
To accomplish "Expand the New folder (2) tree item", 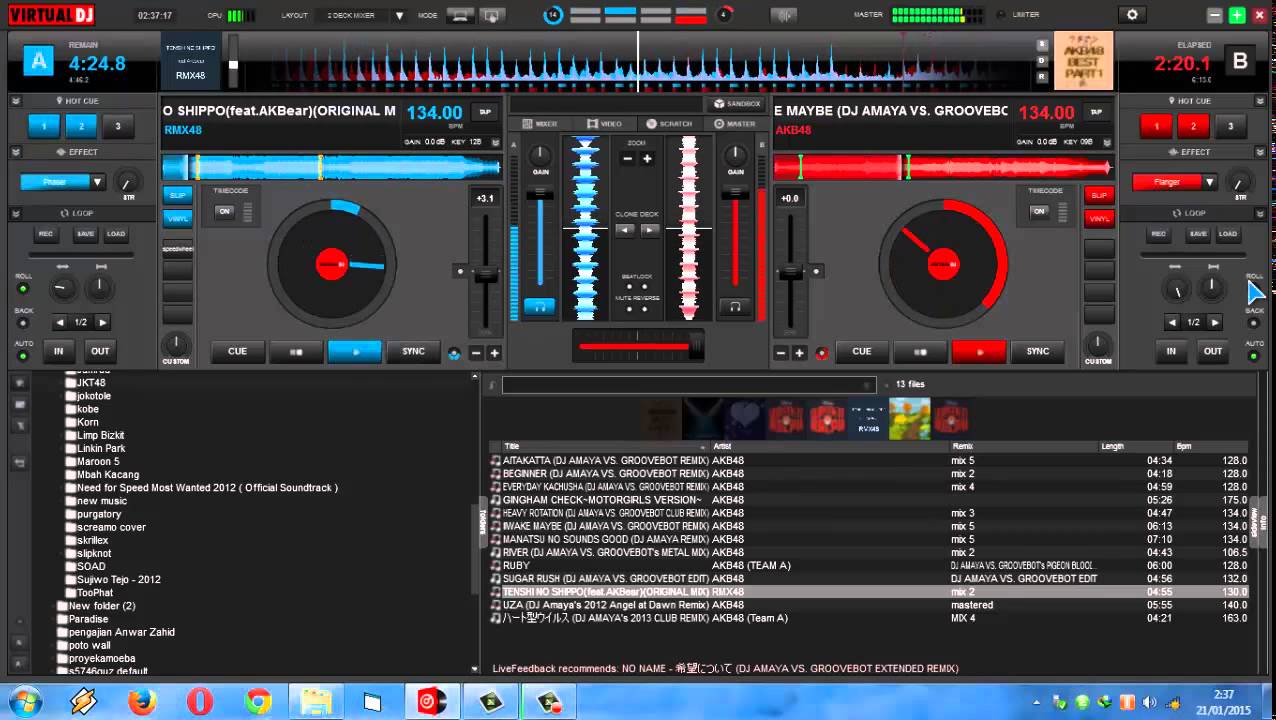I will coord(53,606).
